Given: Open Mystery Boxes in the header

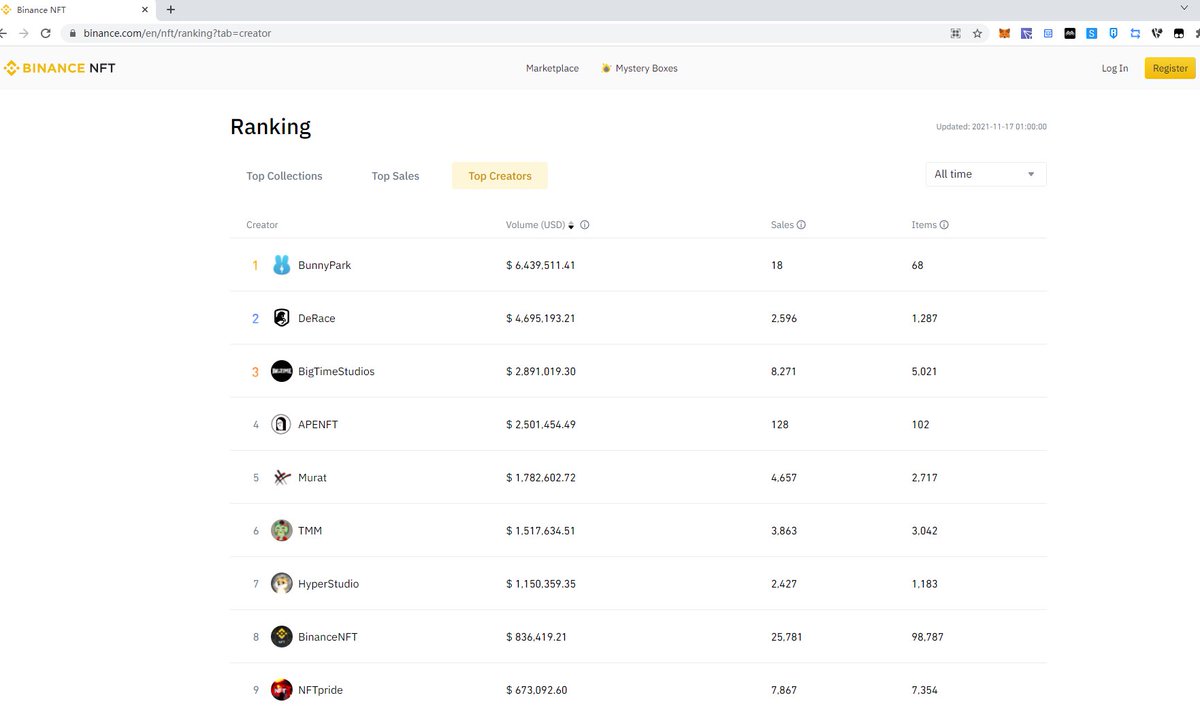Looking at the screenshot, I should click(x=646, y=68).
